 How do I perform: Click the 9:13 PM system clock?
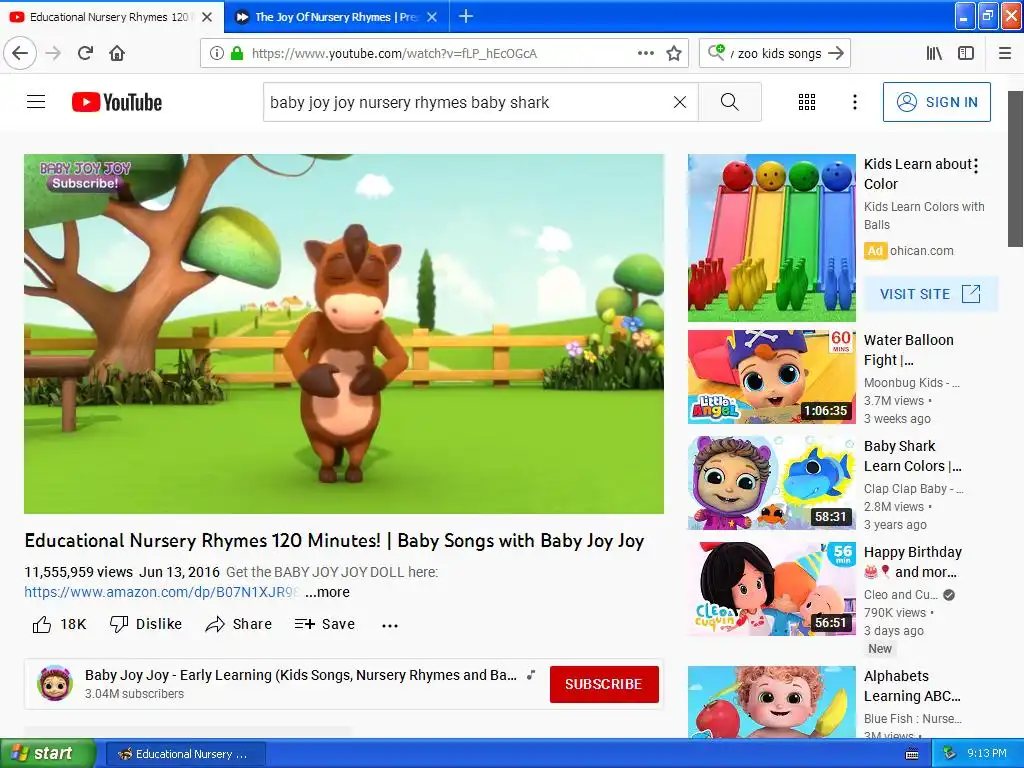[987, 753]
